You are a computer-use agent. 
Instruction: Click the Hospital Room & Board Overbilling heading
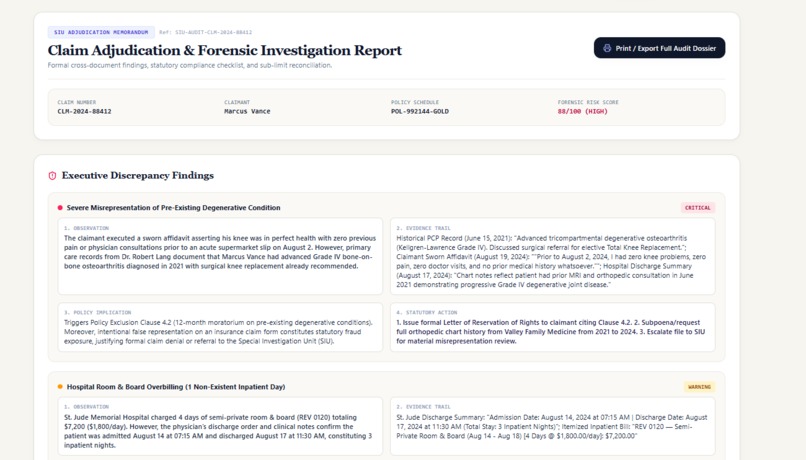pos(176,387)
